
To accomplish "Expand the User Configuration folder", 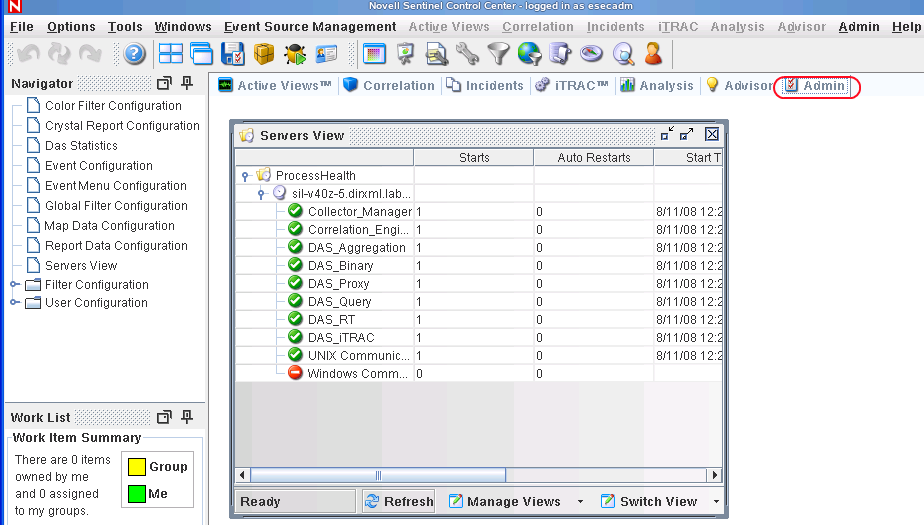I will pos(15,302).
